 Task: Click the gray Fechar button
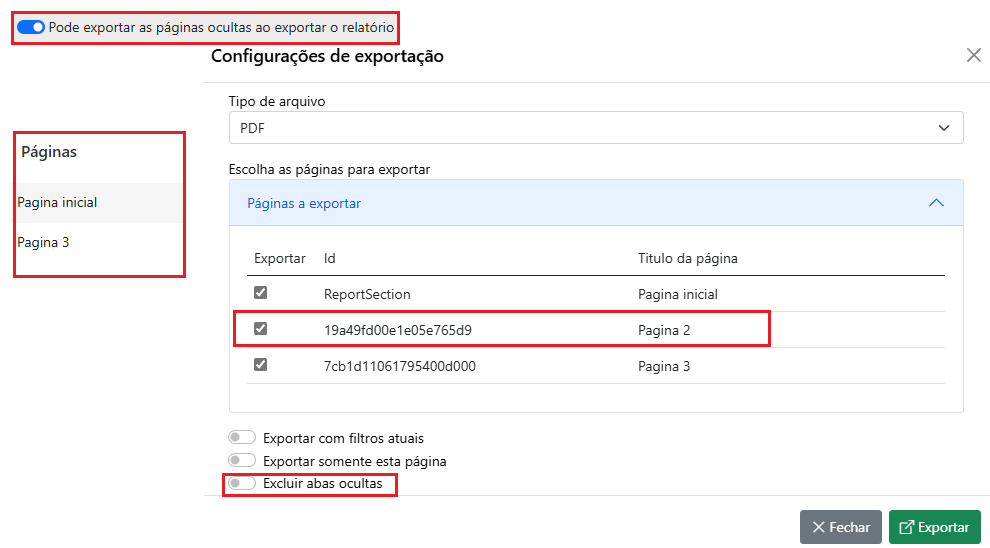click(840, 527)
